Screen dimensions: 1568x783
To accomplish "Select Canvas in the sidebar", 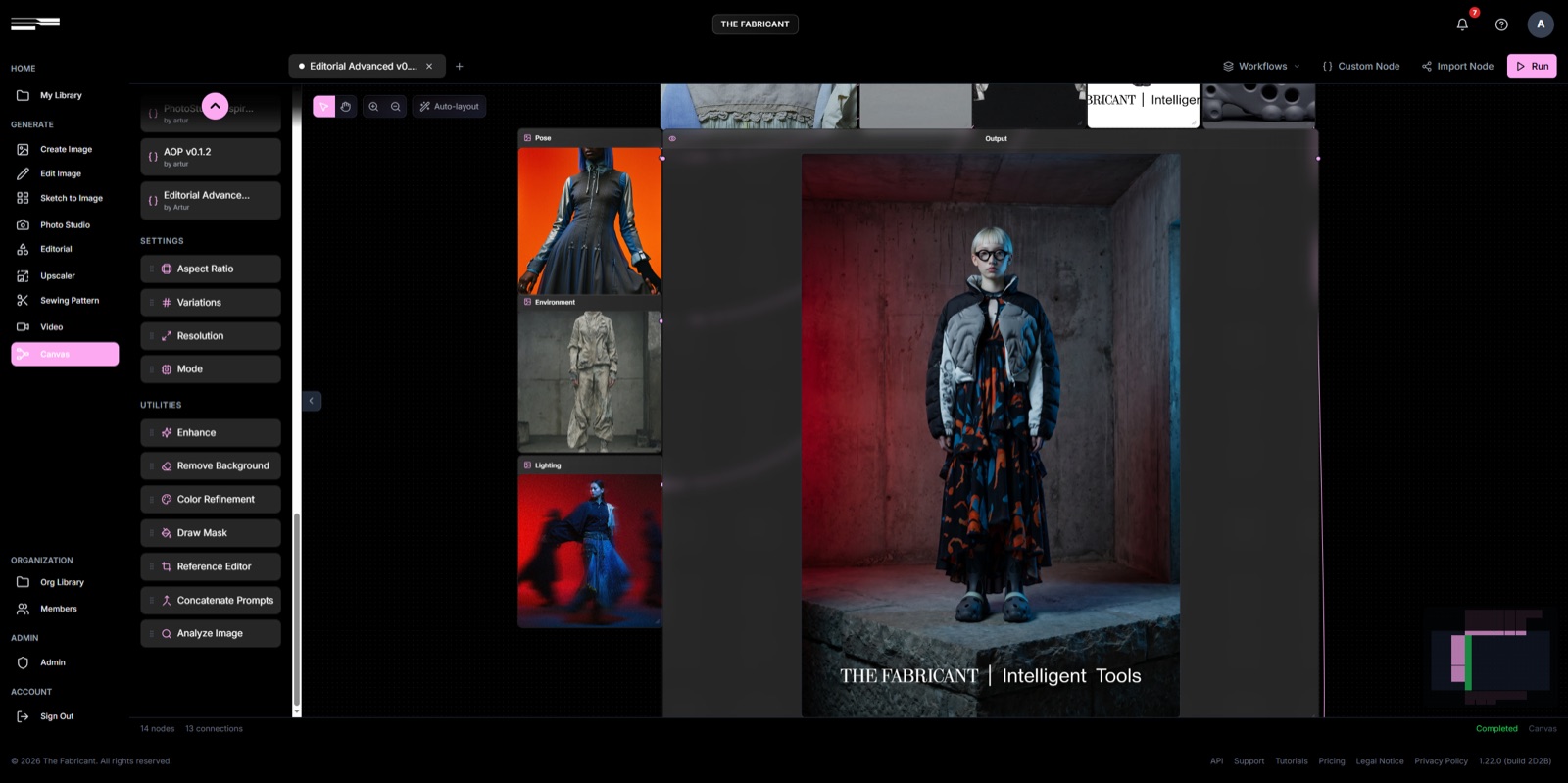I will tap(65, 354).
